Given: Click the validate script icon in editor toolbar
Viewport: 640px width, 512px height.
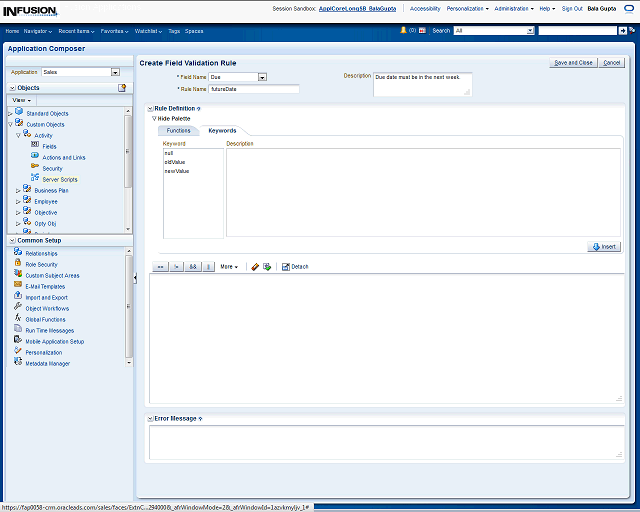Looking at the screenshot, I should 267,267.
